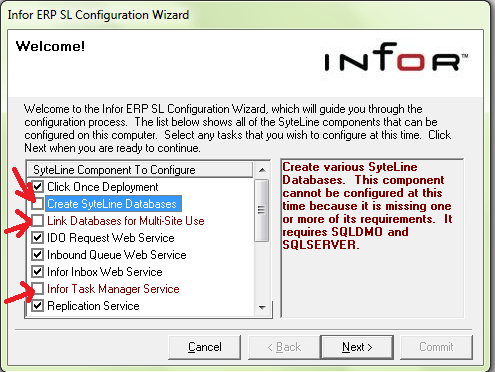Click the SyteLine Component To Configure header
495x372 pixels.
[x=140, y=170]
